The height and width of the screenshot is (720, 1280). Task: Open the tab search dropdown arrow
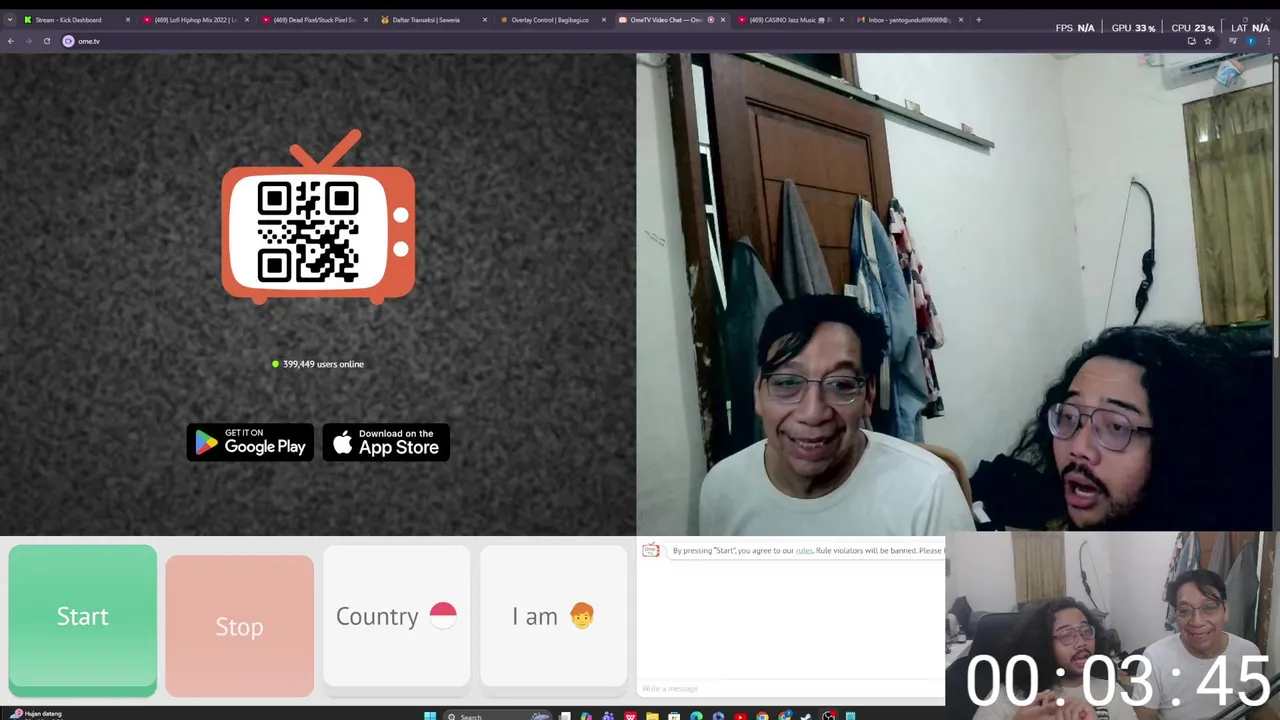(10, 20)
